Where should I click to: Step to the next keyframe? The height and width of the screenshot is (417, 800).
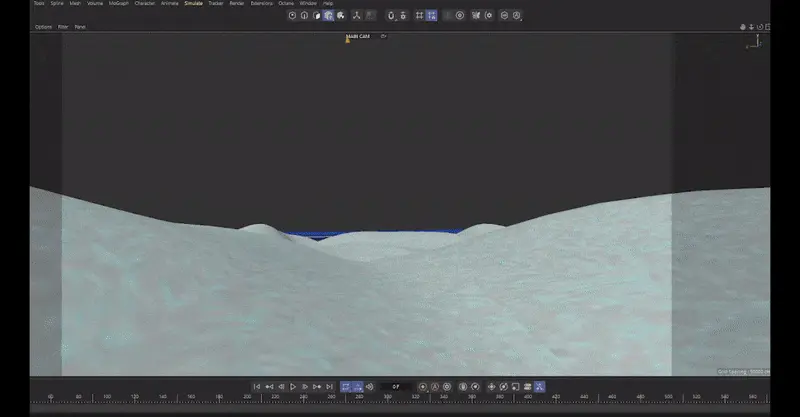click(317, 386)
